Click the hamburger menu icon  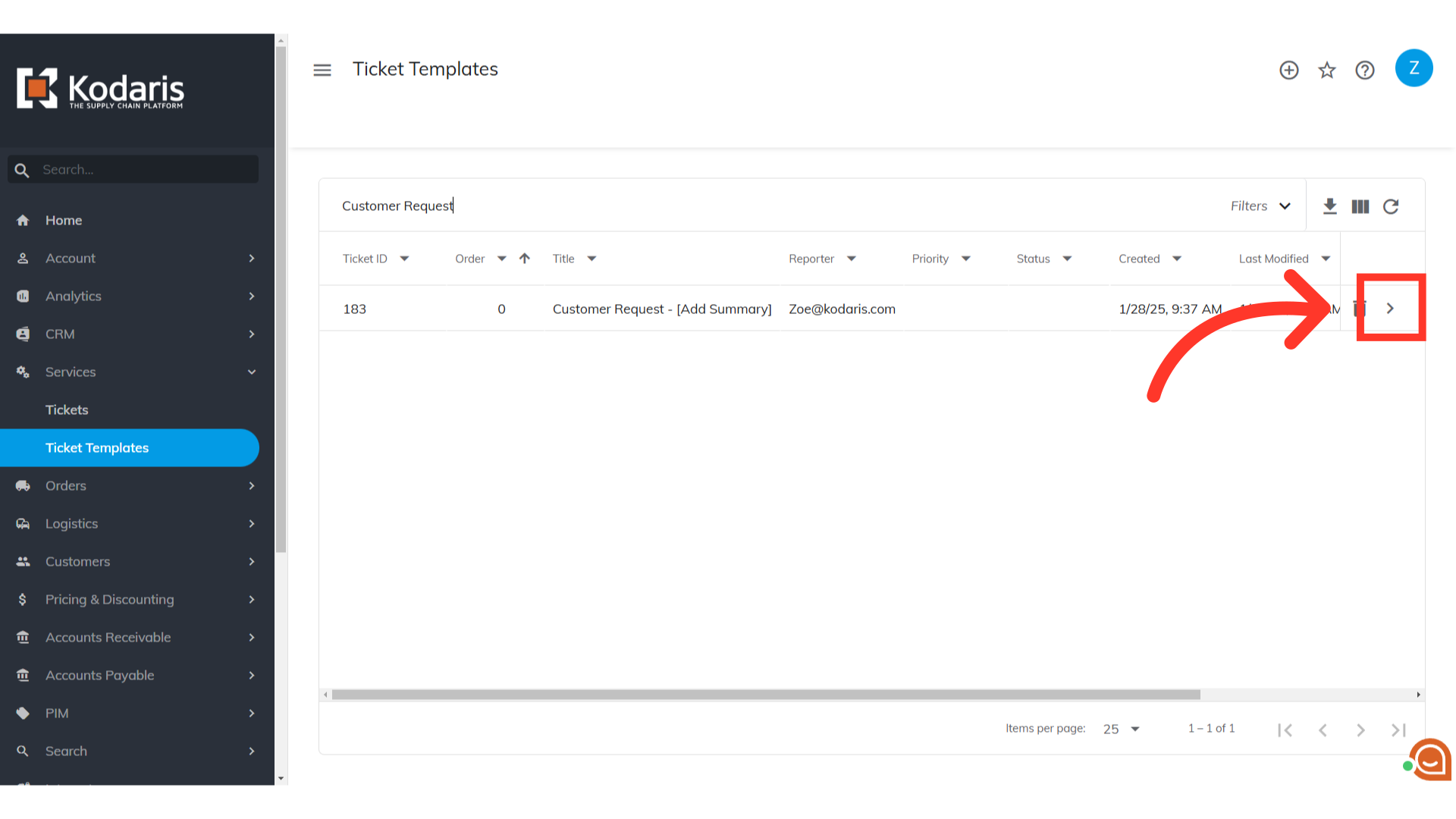tap(322, 70)
